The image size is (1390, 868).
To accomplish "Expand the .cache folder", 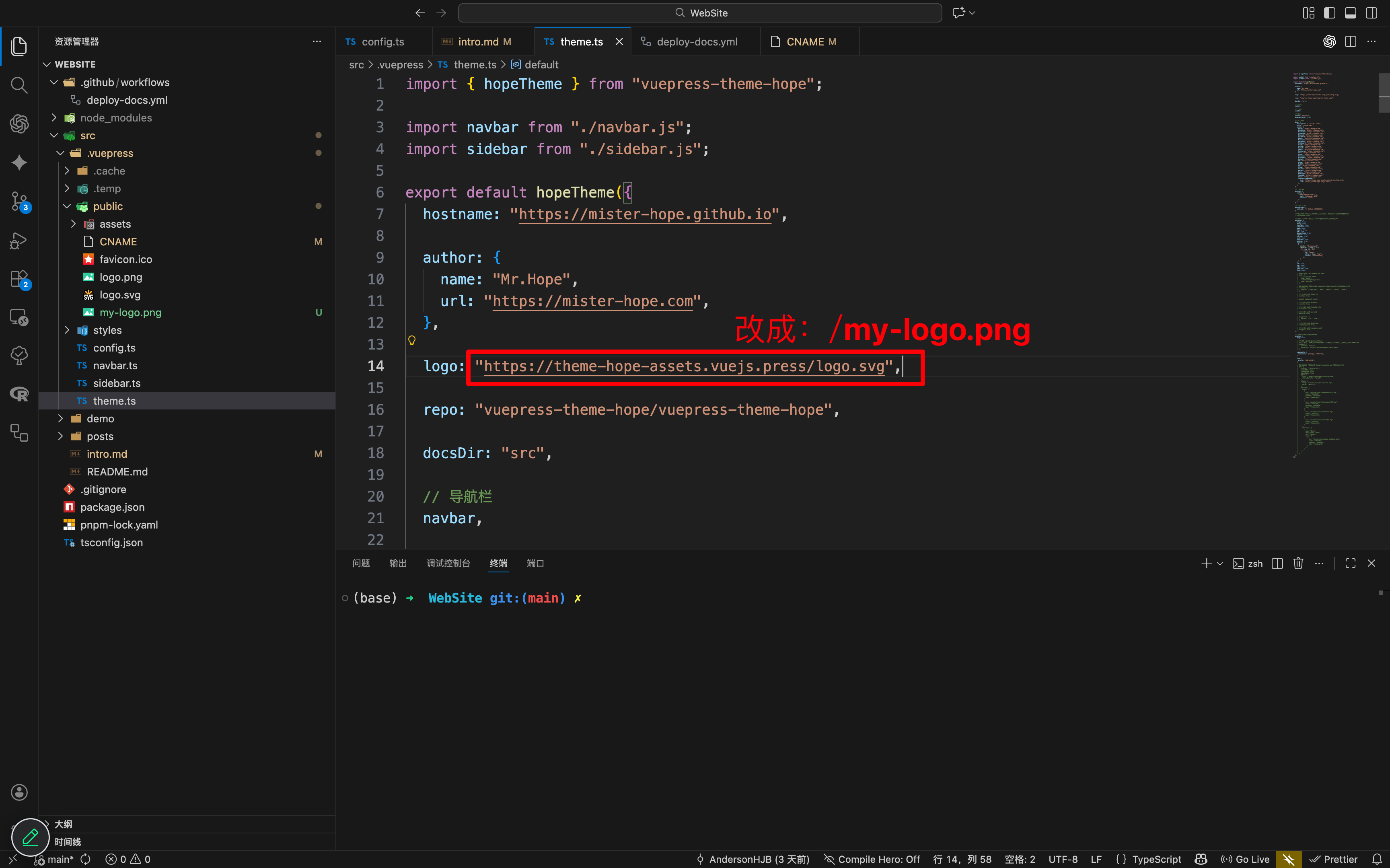I will 67,171.
